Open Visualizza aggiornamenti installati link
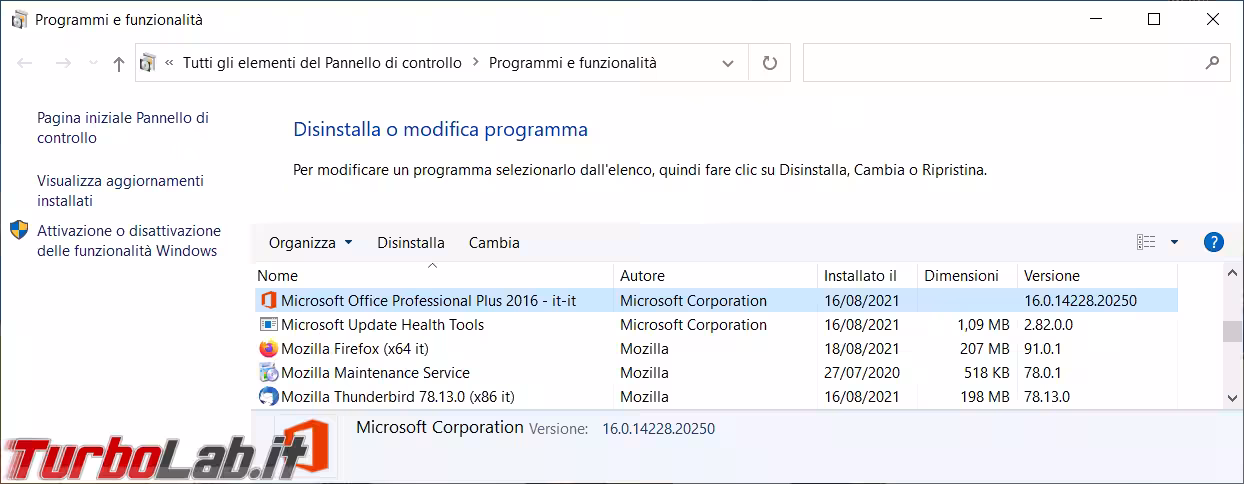Viewport: 1244px width, 484px height. (x=120, y=191)
